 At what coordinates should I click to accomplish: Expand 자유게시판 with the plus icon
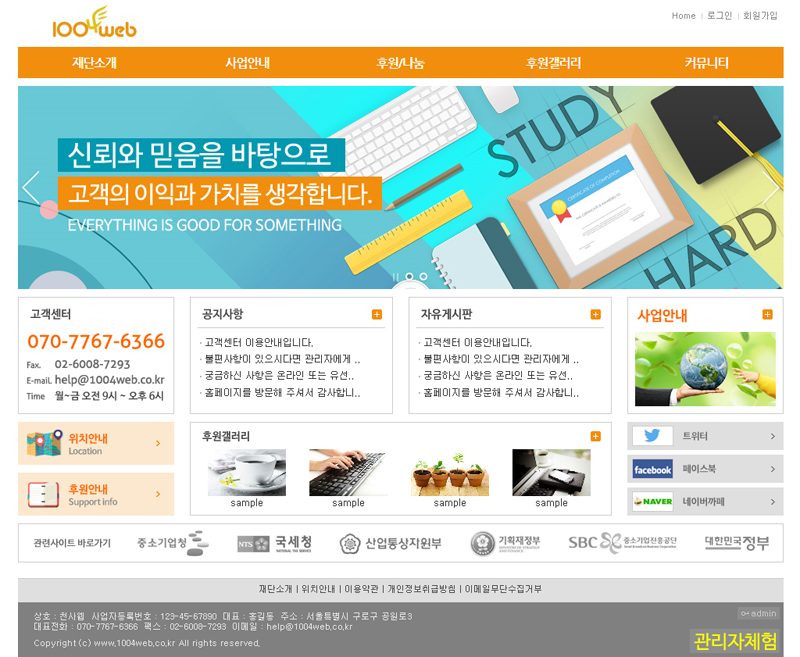pos(596,315)
